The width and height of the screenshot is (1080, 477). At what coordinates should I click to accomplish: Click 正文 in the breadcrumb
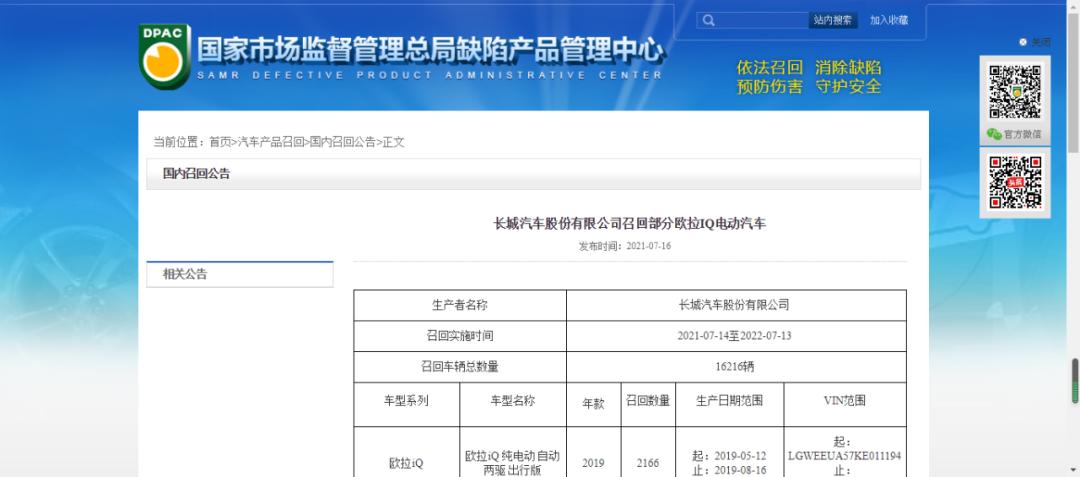[x=393, y=142]
